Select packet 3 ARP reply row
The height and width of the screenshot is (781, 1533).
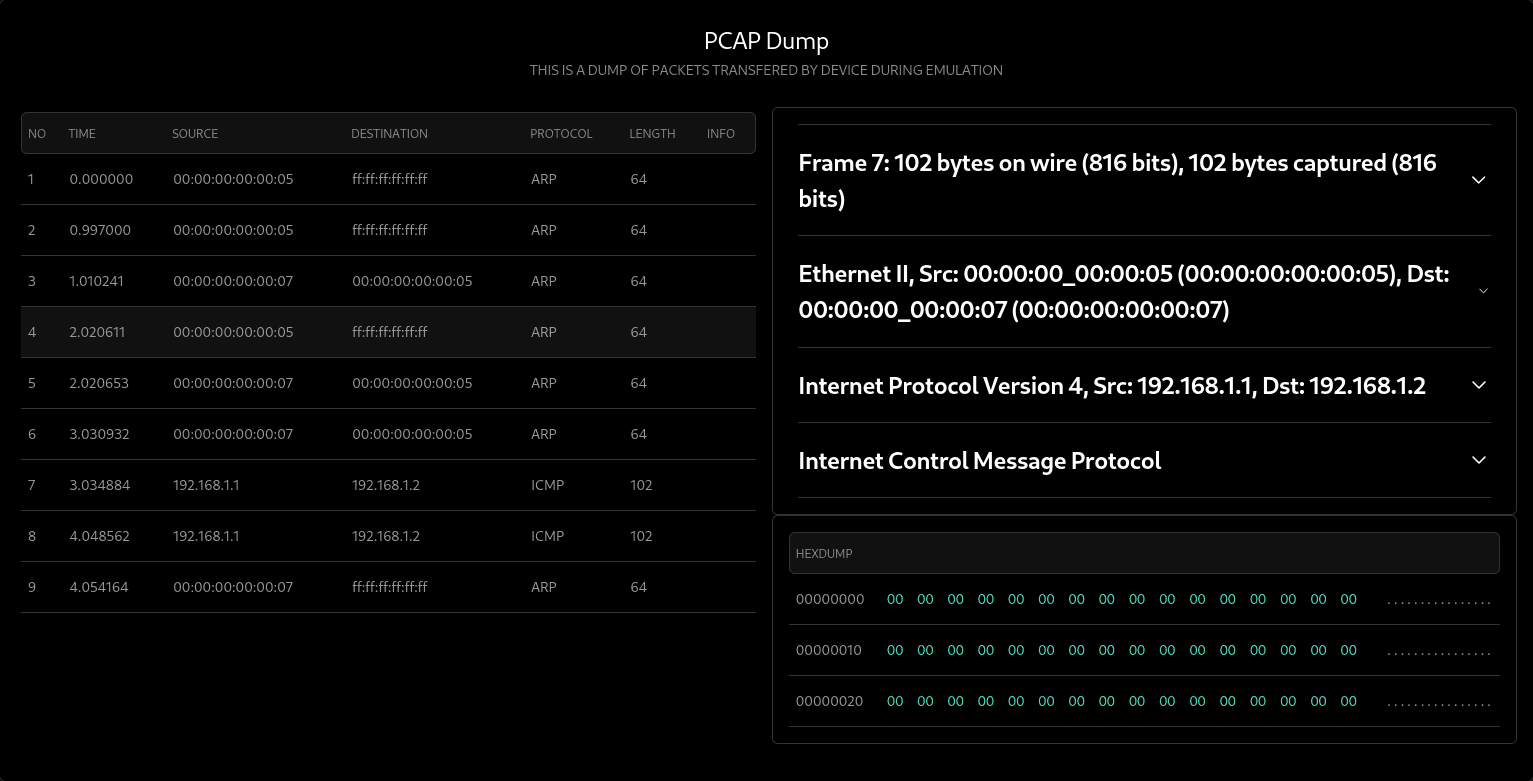pyautogui.click(x=388, y=281)
